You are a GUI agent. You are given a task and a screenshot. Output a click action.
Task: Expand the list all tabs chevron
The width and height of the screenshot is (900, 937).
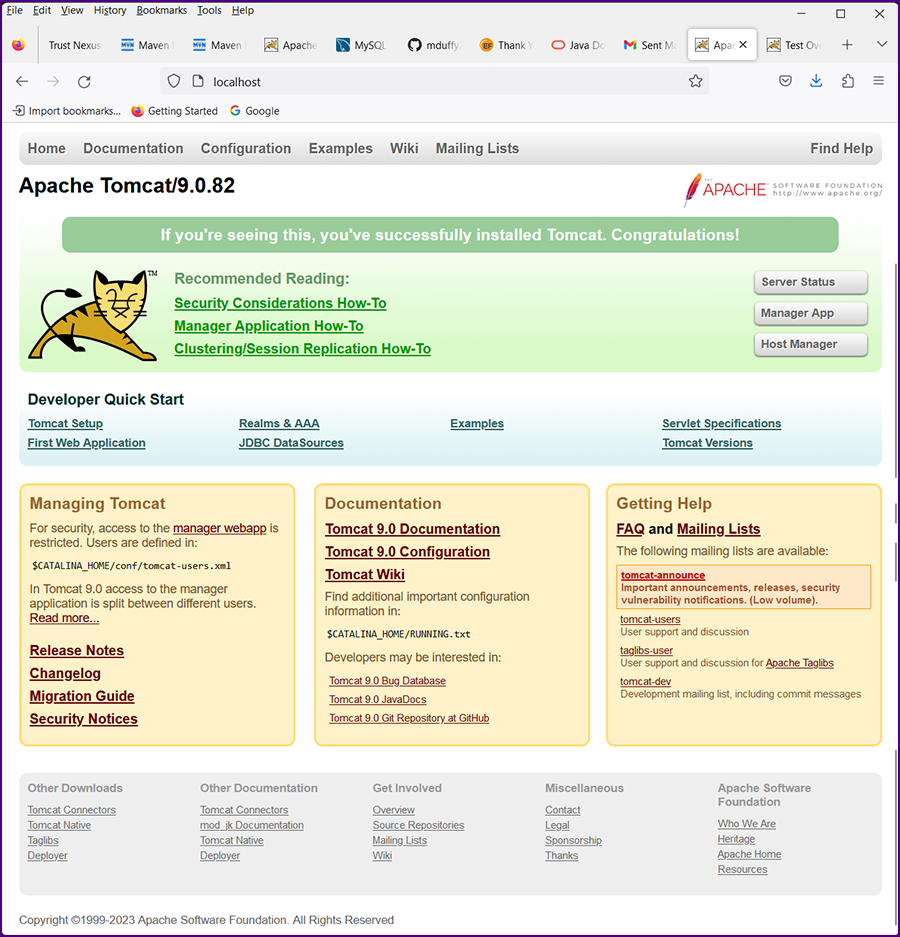click(x=881, y=45)
